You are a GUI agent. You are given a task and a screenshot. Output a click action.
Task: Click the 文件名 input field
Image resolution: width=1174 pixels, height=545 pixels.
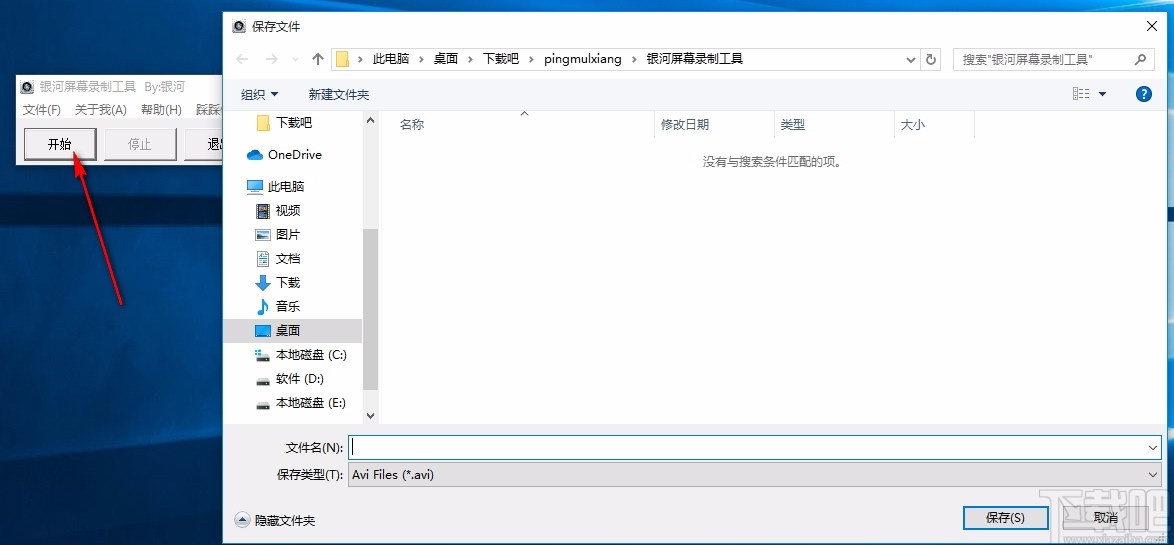point(749,447)
